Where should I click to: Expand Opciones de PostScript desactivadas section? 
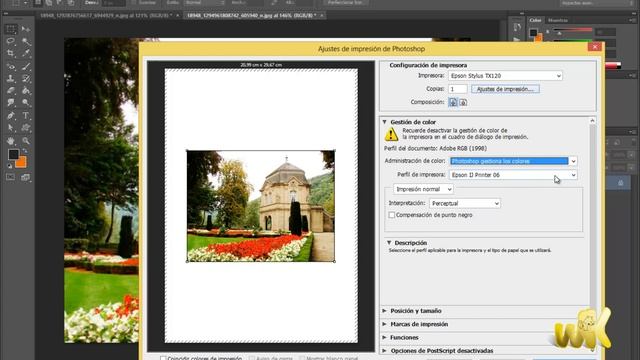point(384,351)
